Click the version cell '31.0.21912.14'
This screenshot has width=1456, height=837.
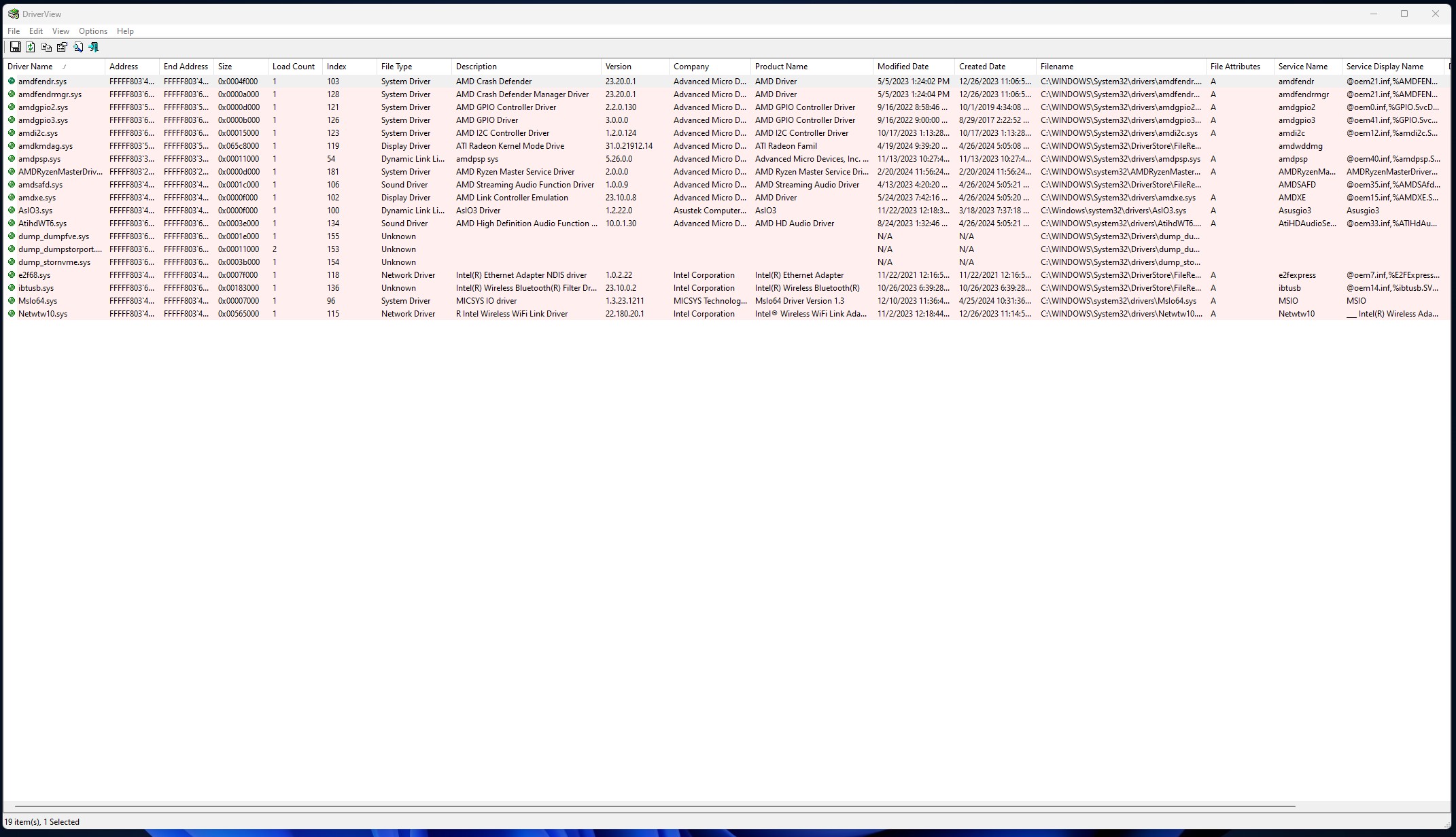[x=629, y=146]
